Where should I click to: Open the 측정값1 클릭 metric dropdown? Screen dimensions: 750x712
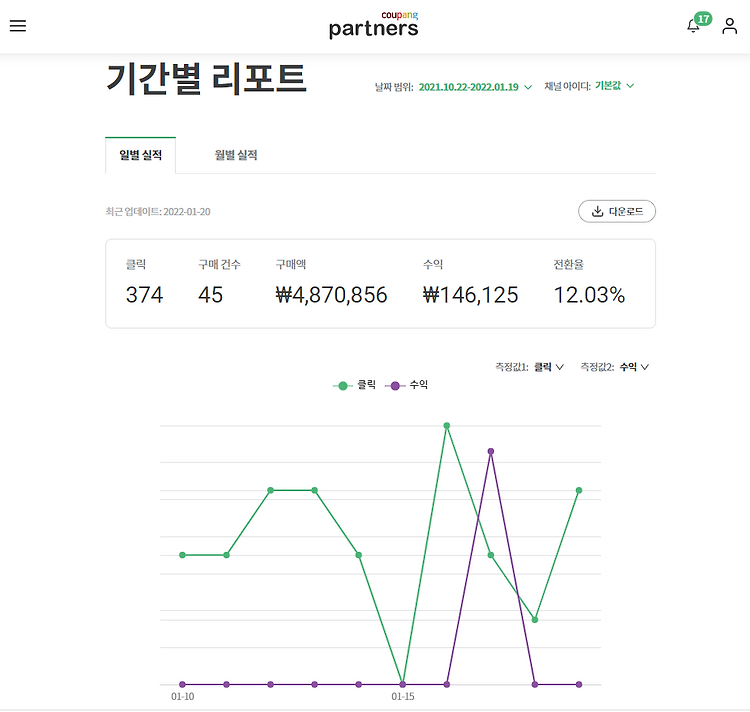pos(549,367)
